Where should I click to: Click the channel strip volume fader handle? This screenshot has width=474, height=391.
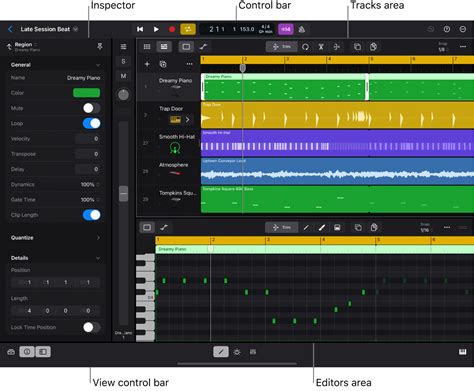click(x=123, y=194)
